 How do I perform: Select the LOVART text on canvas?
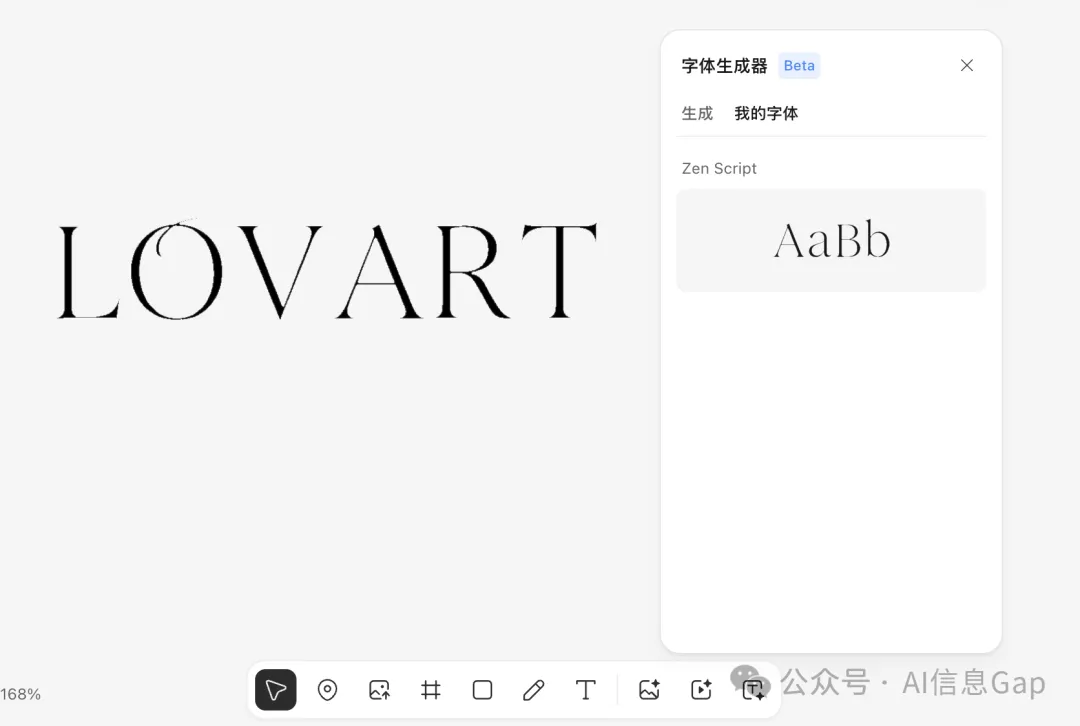pos(328,271)
